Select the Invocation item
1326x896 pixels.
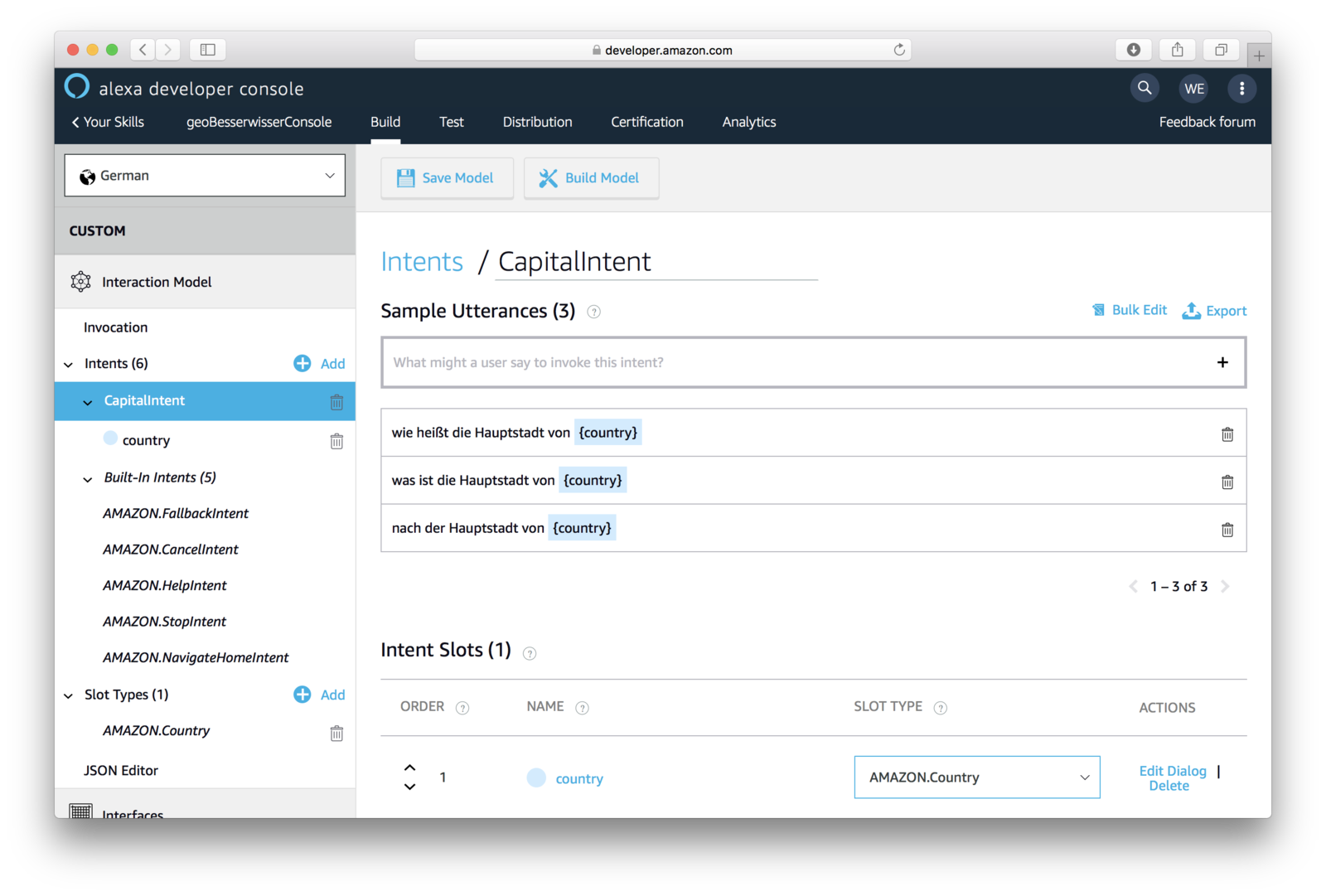coord(115,327)
